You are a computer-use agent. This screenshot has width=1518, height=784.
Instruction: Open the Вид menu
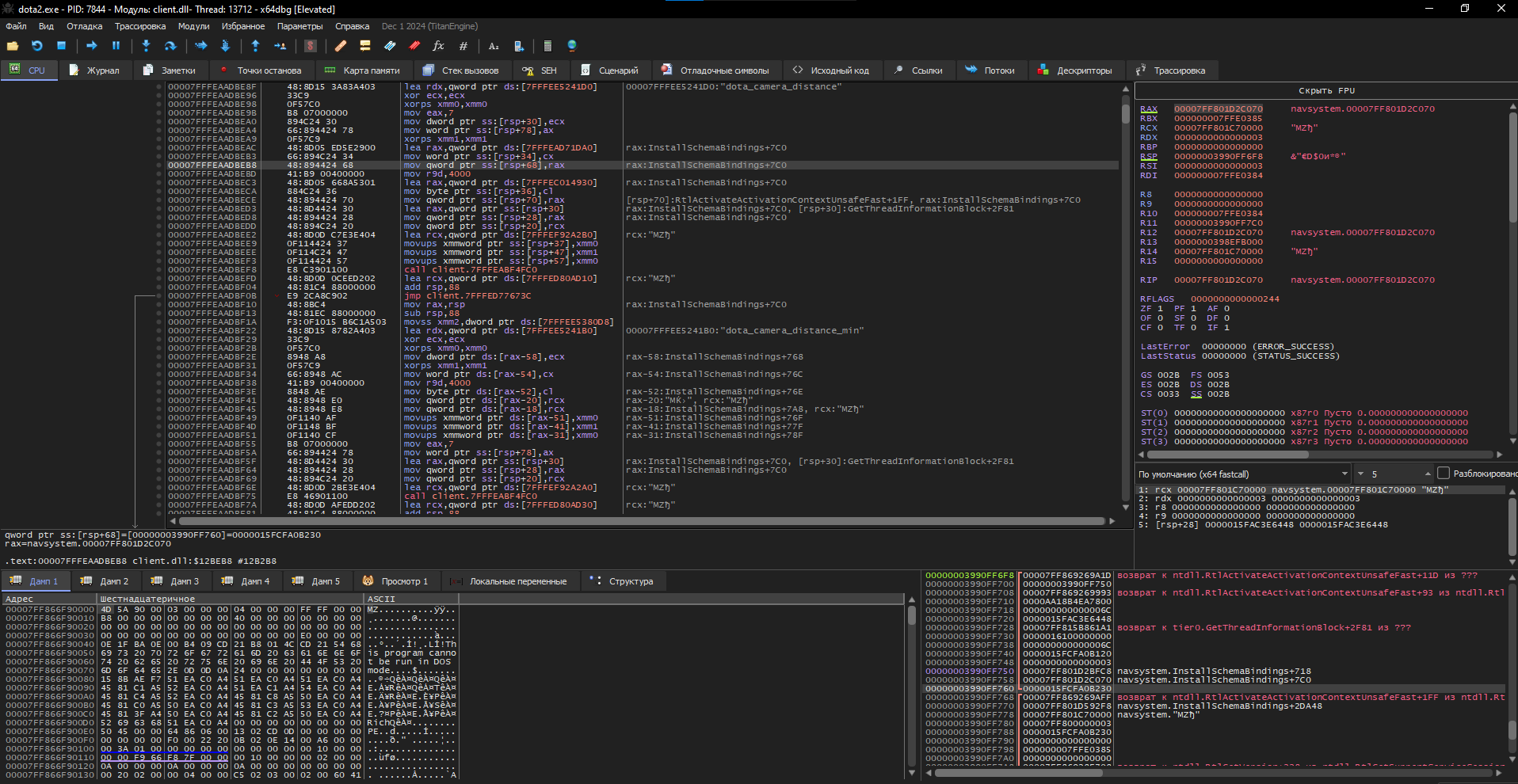pos(46,26)
